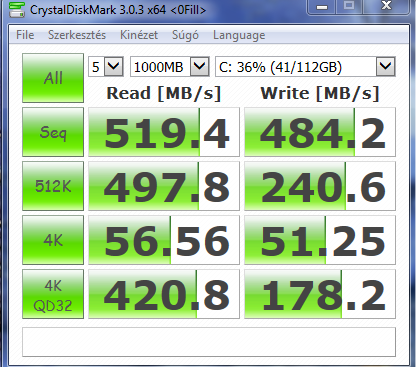Start the 512K benchmark test
Screen dimensions: 416x367
(53, 186)
